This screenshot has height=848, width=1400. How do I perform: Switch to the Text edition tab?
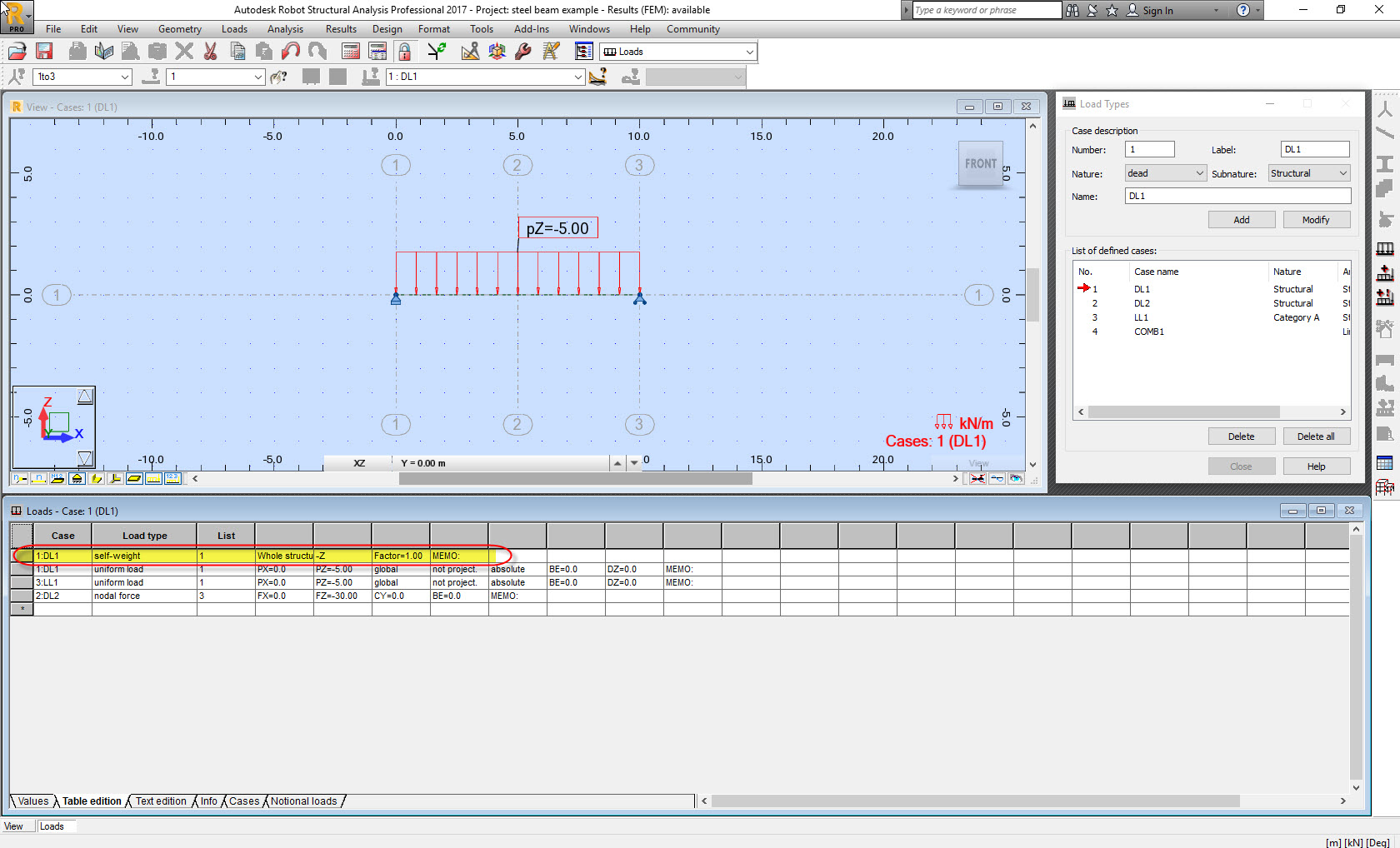click(x=161, y=801)
